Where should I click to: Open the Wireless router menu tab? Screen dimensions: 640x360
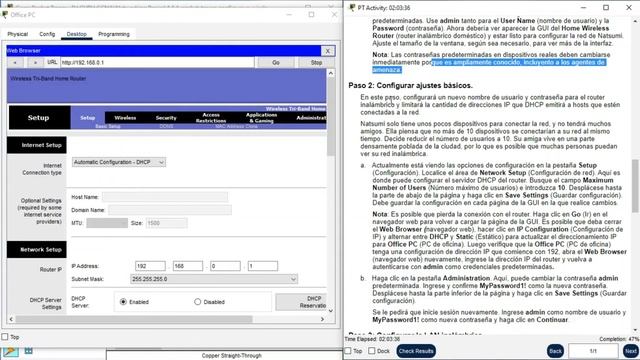(x=125, y=118)
